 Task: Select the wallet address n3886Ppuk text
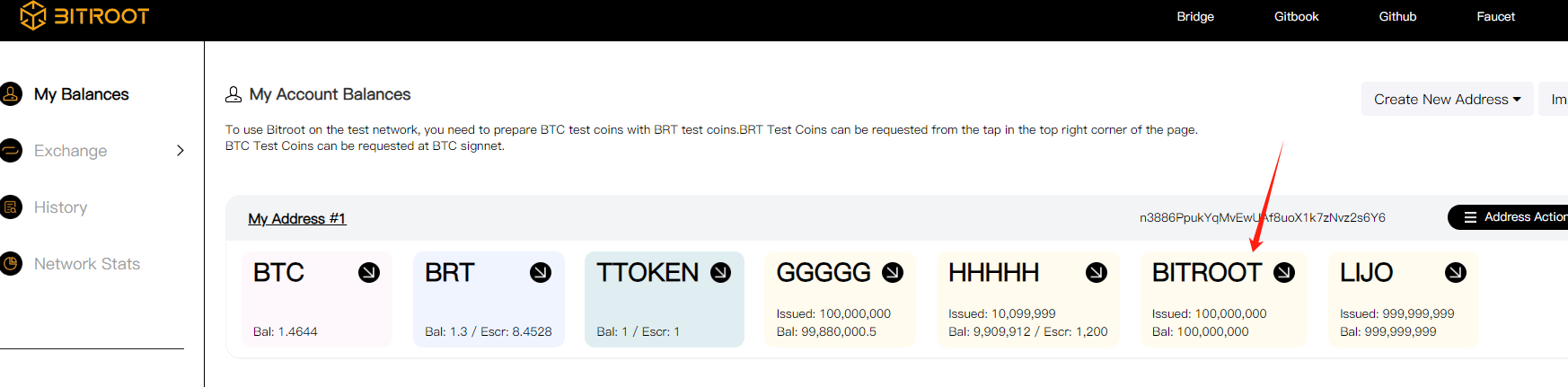click(x=1262, y=217)
